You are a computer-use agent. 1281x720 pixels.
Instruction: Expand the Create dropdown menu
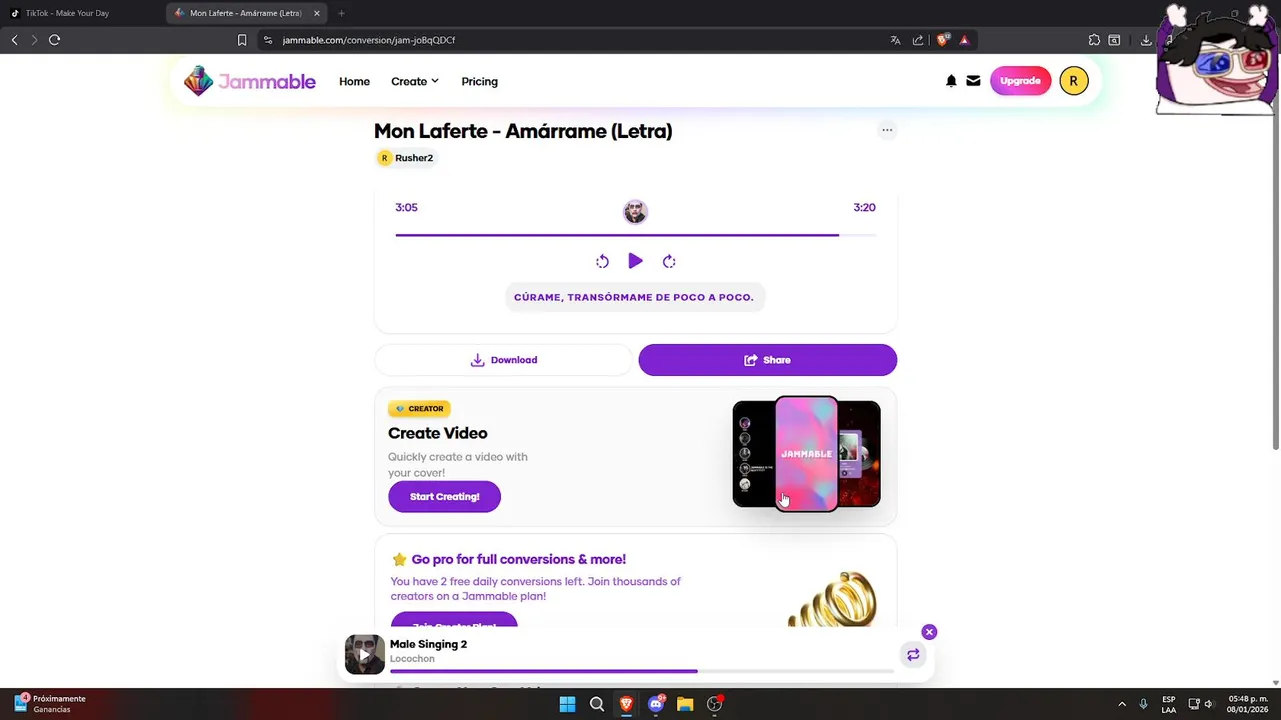coord(415,81)
